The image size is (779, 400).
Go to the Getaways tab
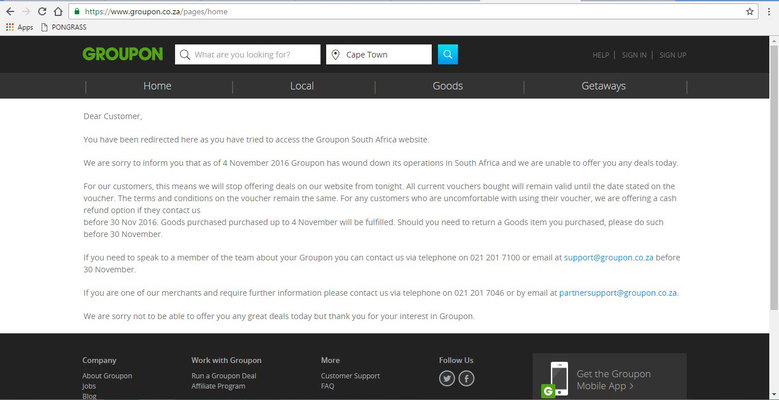click(603, 86)
